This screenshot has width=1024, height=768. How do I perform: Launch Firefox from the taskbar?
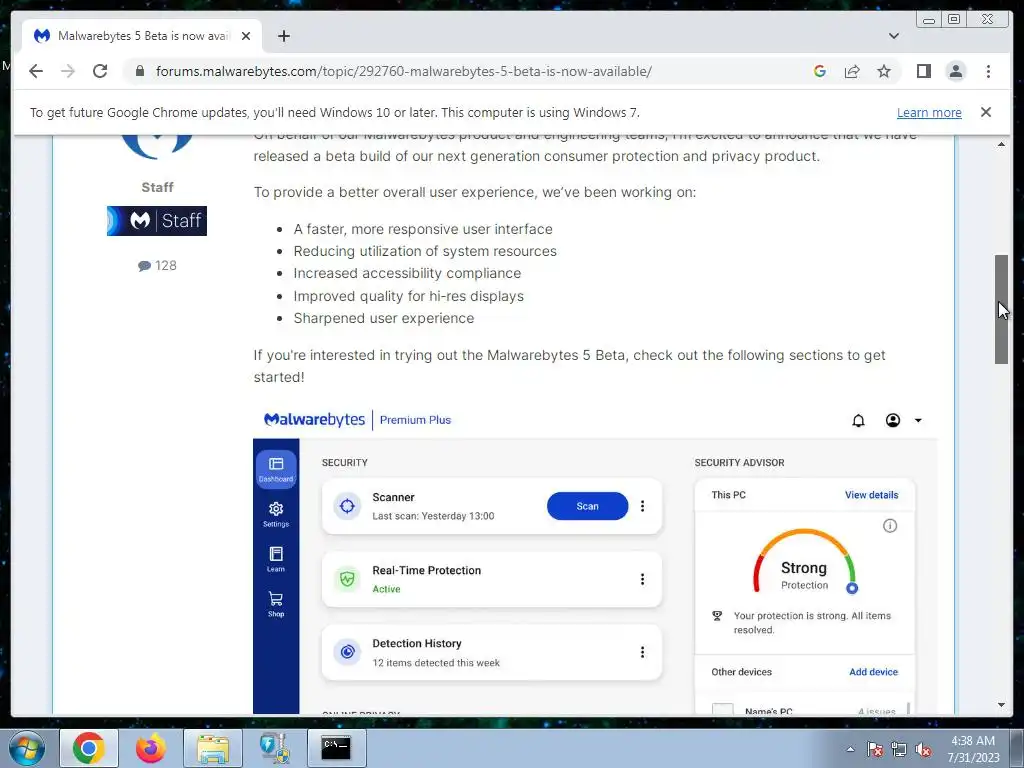coord(151,748)
